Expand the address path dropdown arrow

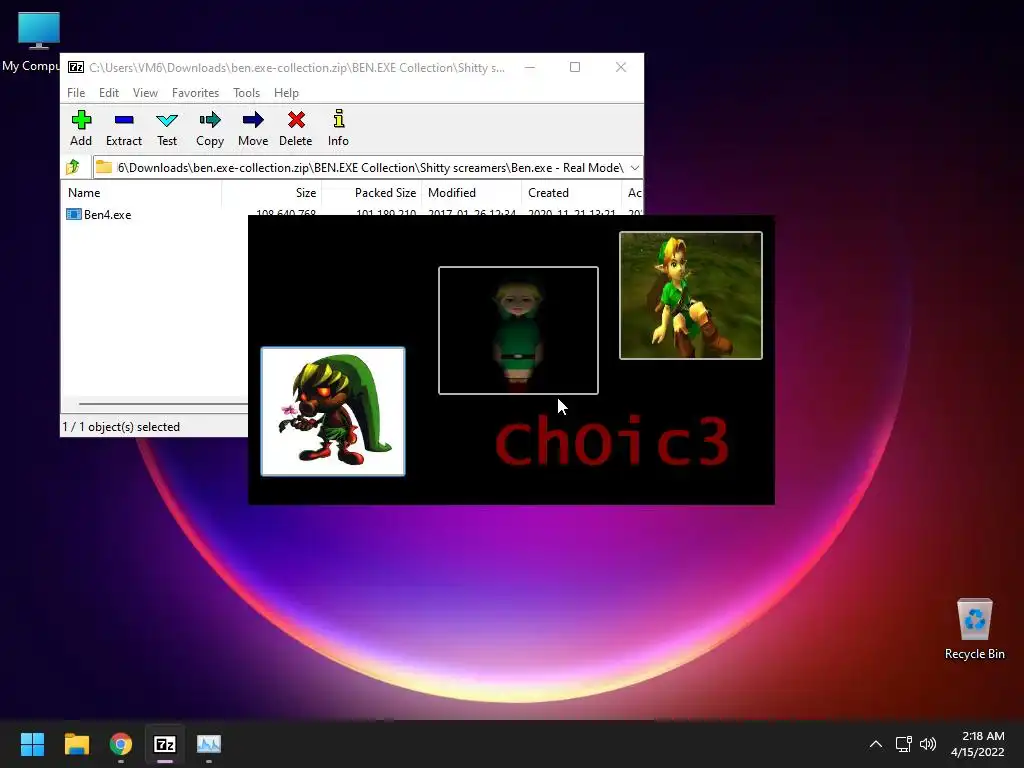point(635,168)
